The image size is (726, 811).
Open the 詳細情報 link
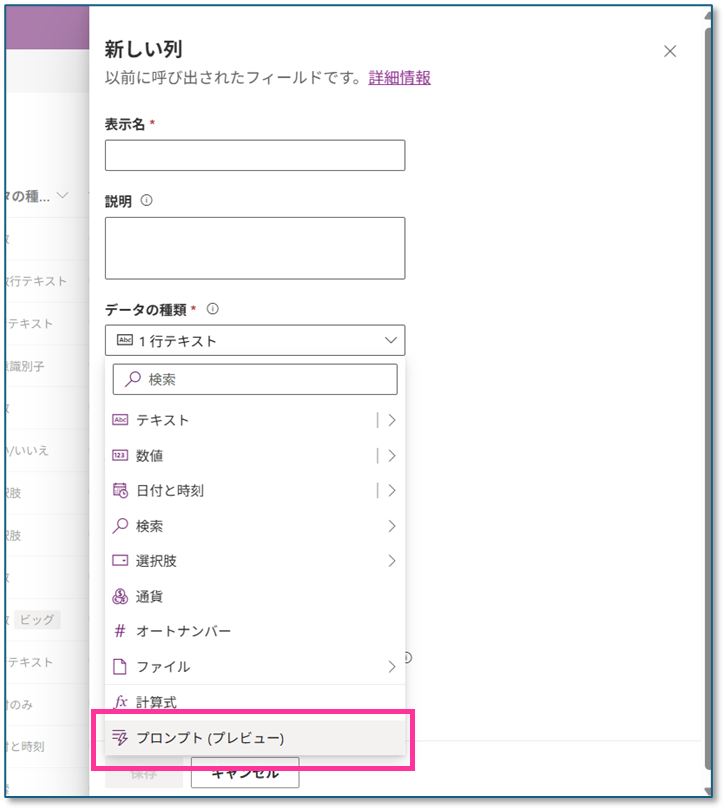399,78
